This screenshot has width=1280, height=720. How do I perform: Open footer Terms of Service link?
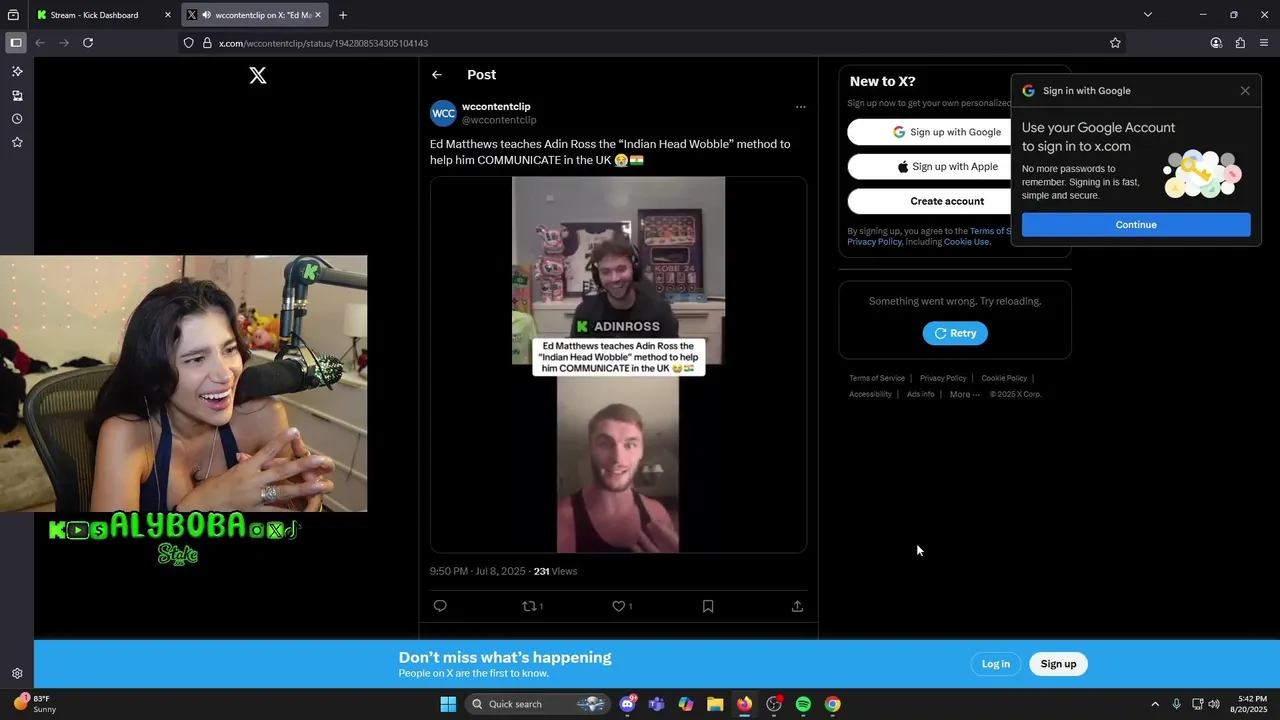pyautogui.click(x=877, y=378)
